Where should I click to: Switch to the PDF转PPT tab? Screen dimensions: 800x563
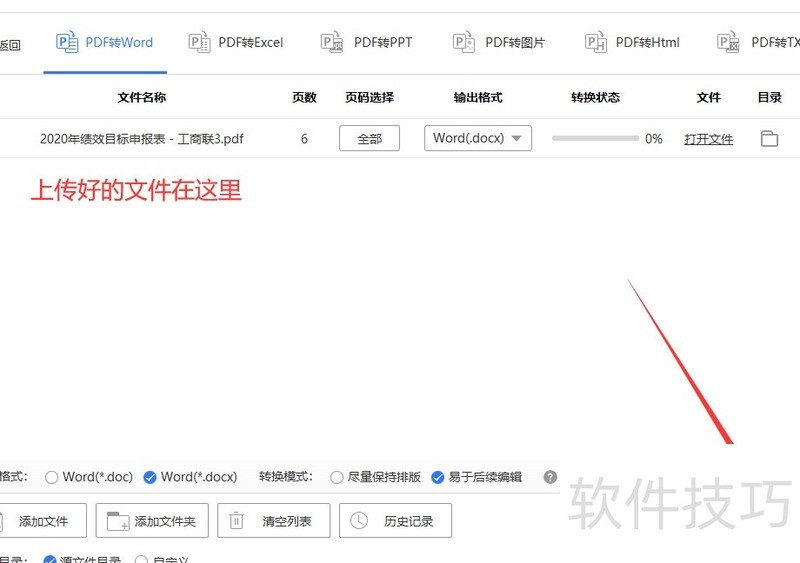point(367,42)
